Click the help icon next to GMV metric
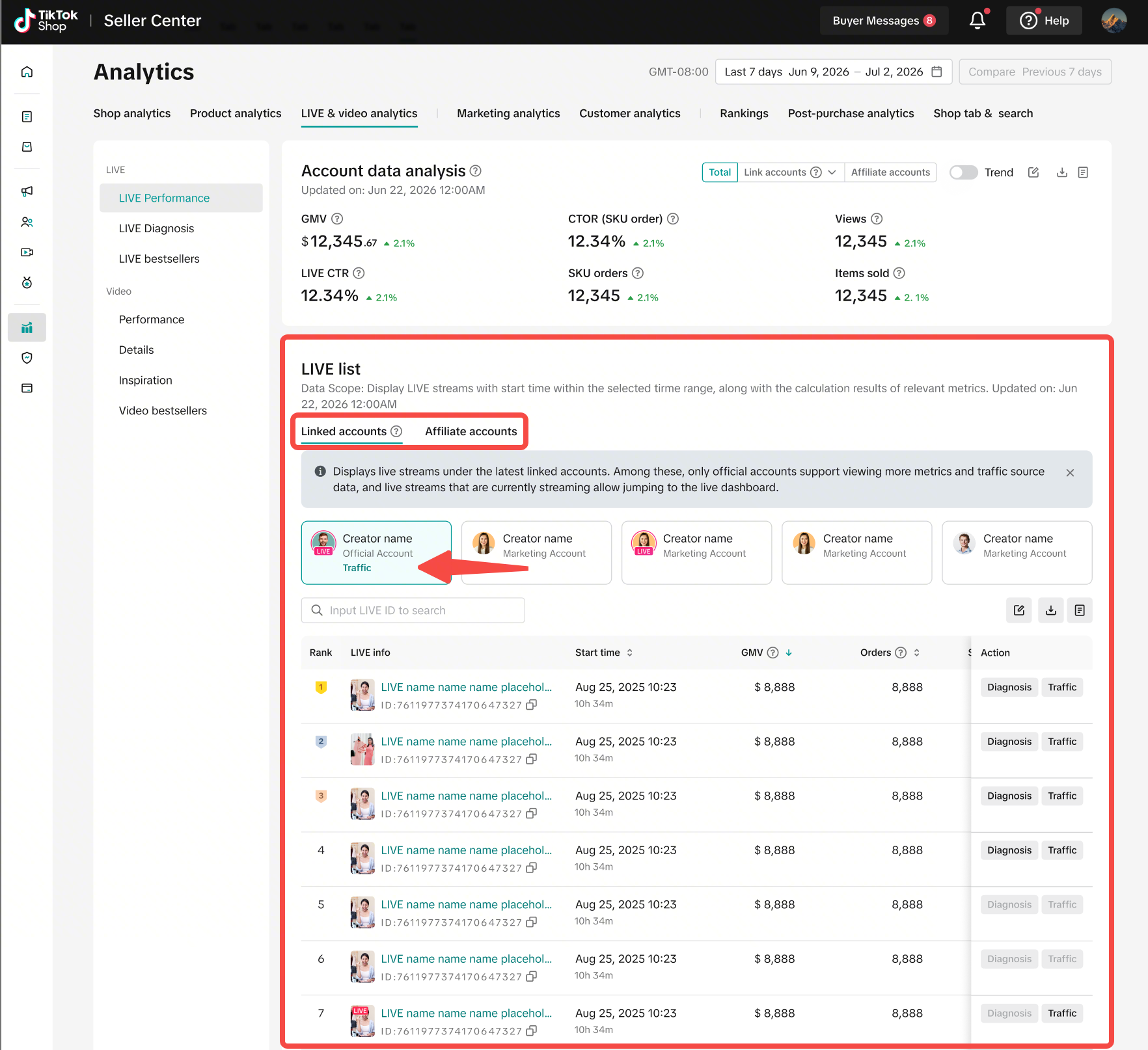 pyautogui.click(x=337, y=219)
